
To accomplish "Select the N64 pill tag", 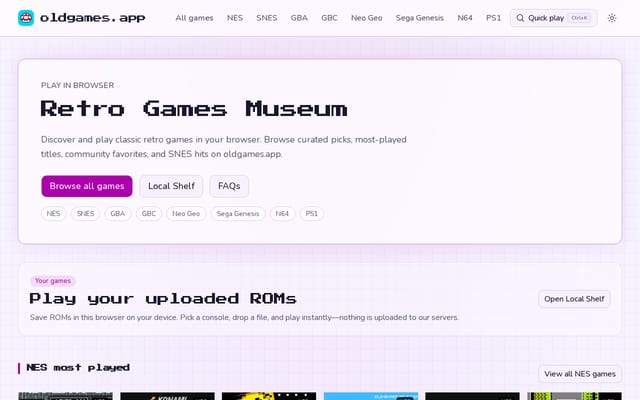I will (x=282, y=213).
